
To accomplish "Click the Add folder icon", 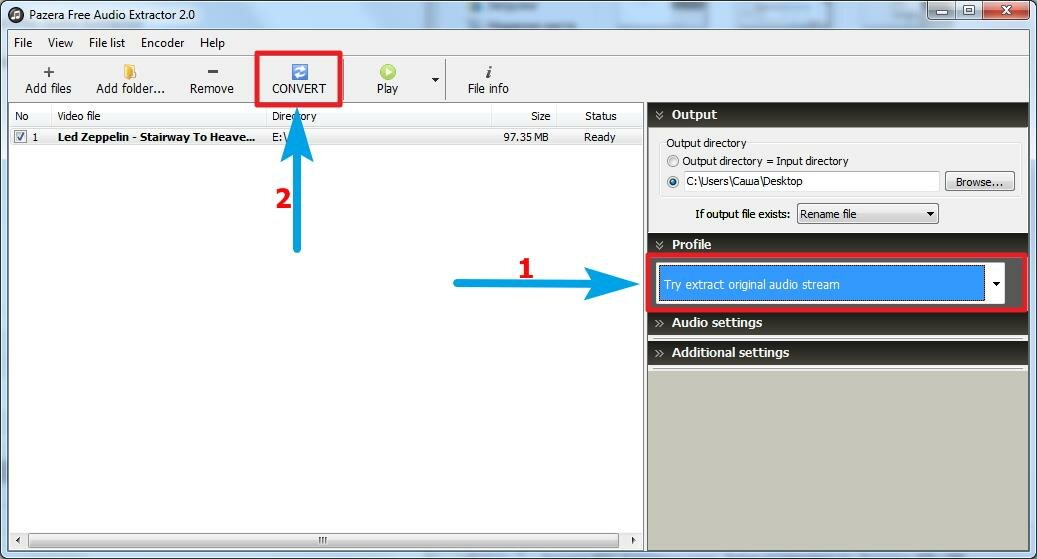I will [x=130, y=72].
